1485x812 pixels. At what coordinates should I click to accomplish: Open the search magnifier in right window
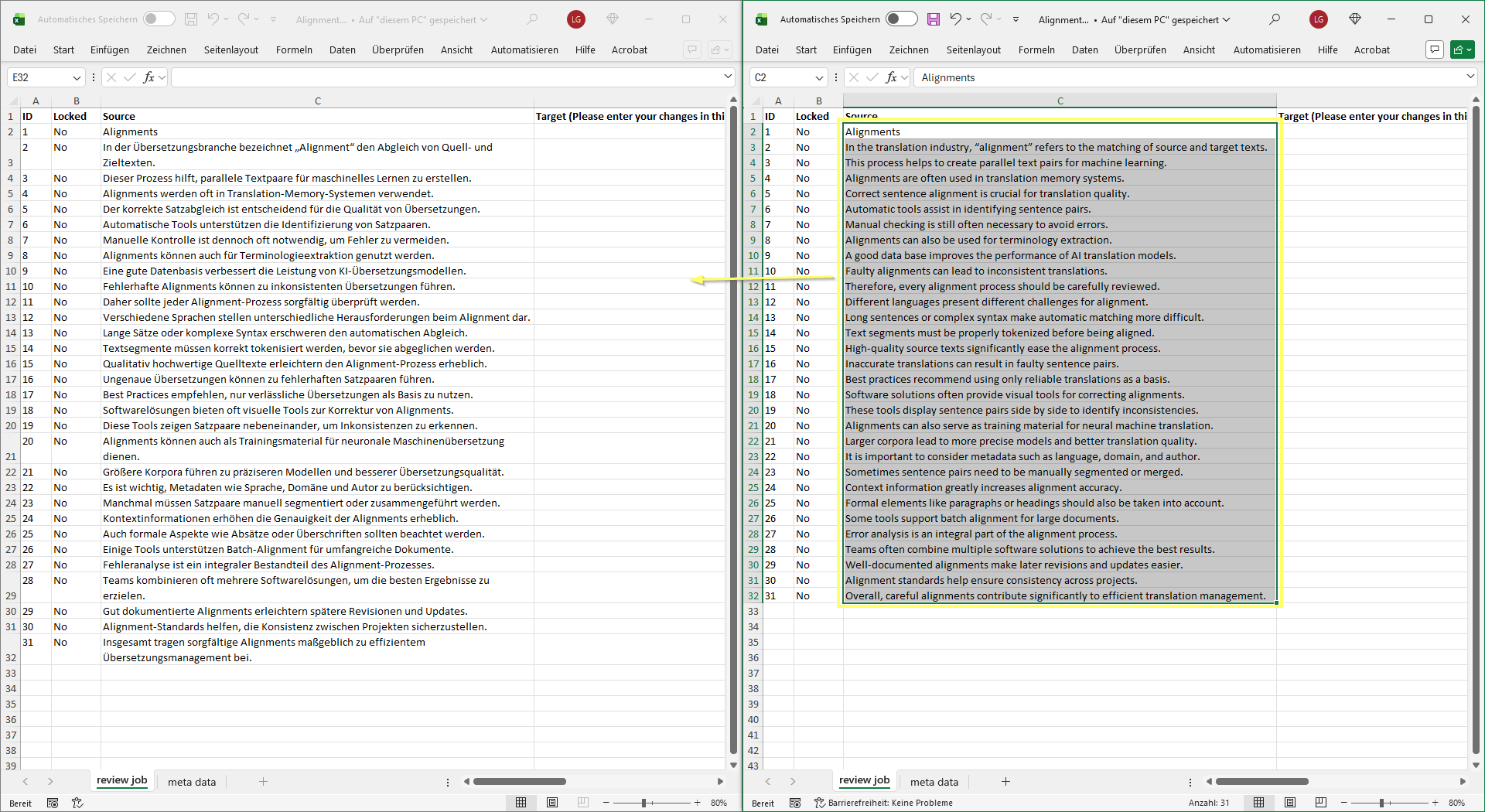coord(1275,19)
